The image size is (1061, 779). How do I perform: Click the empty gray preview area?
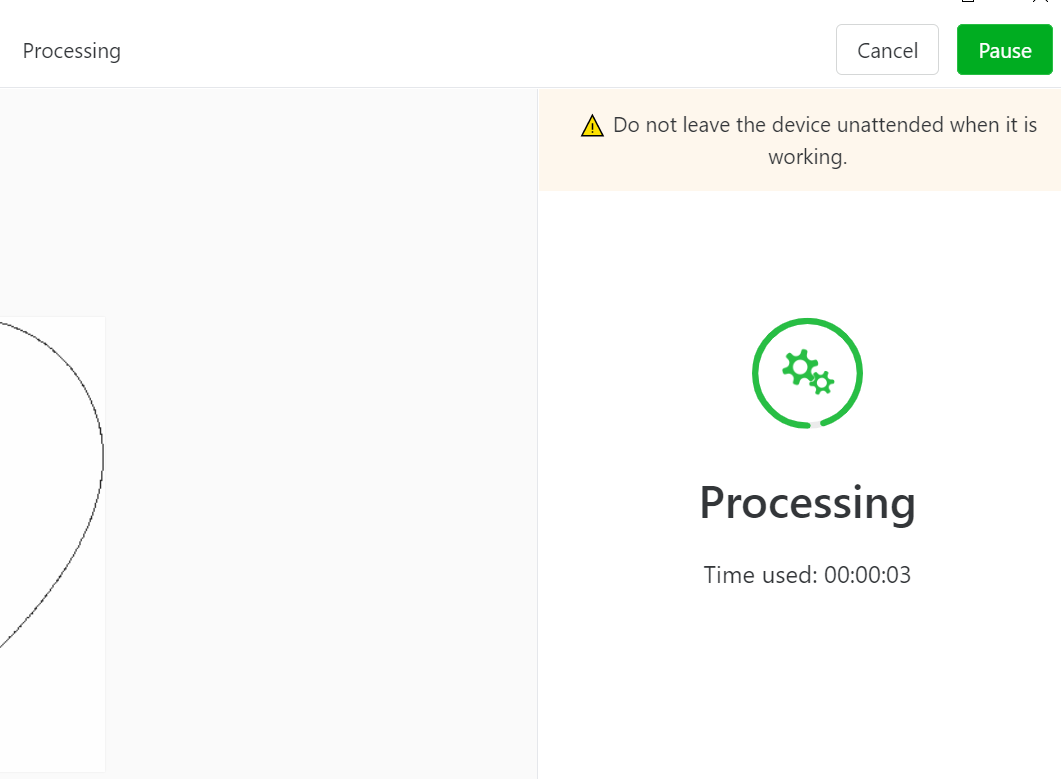[x=318, y=433]
